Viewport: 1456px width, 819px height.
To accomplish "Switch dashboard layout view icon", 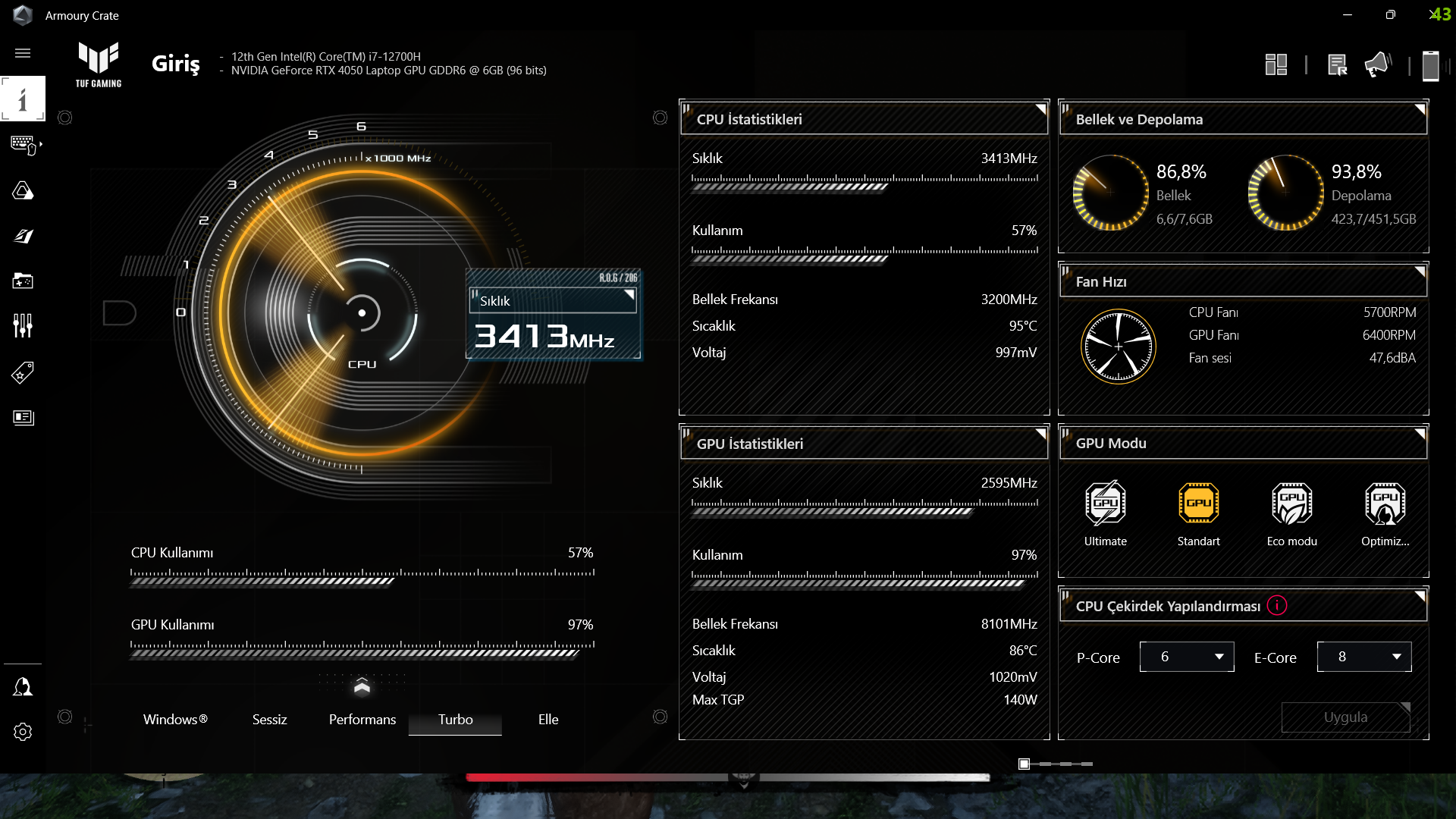I will pyautogui.click(x=1276, y=65).
